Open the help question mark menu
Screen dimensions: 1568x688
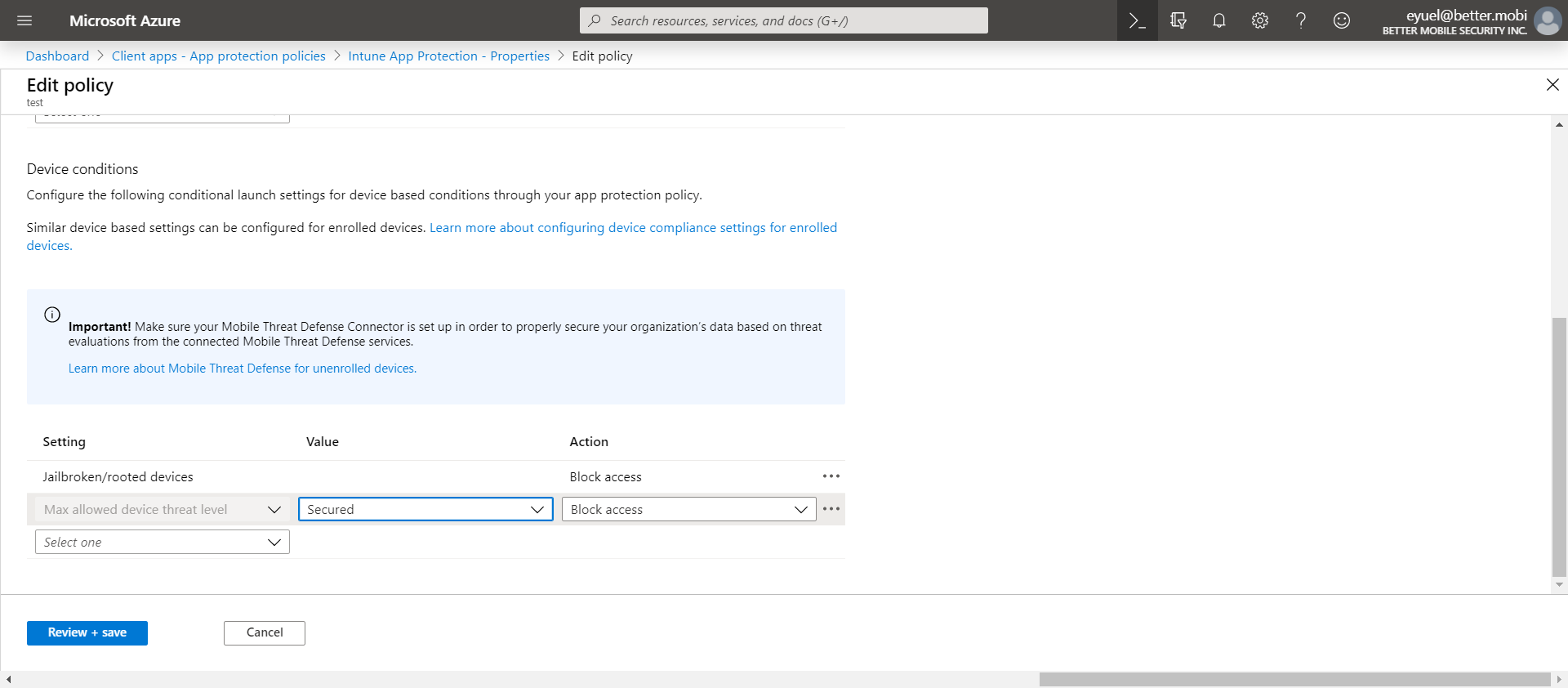1300,20
